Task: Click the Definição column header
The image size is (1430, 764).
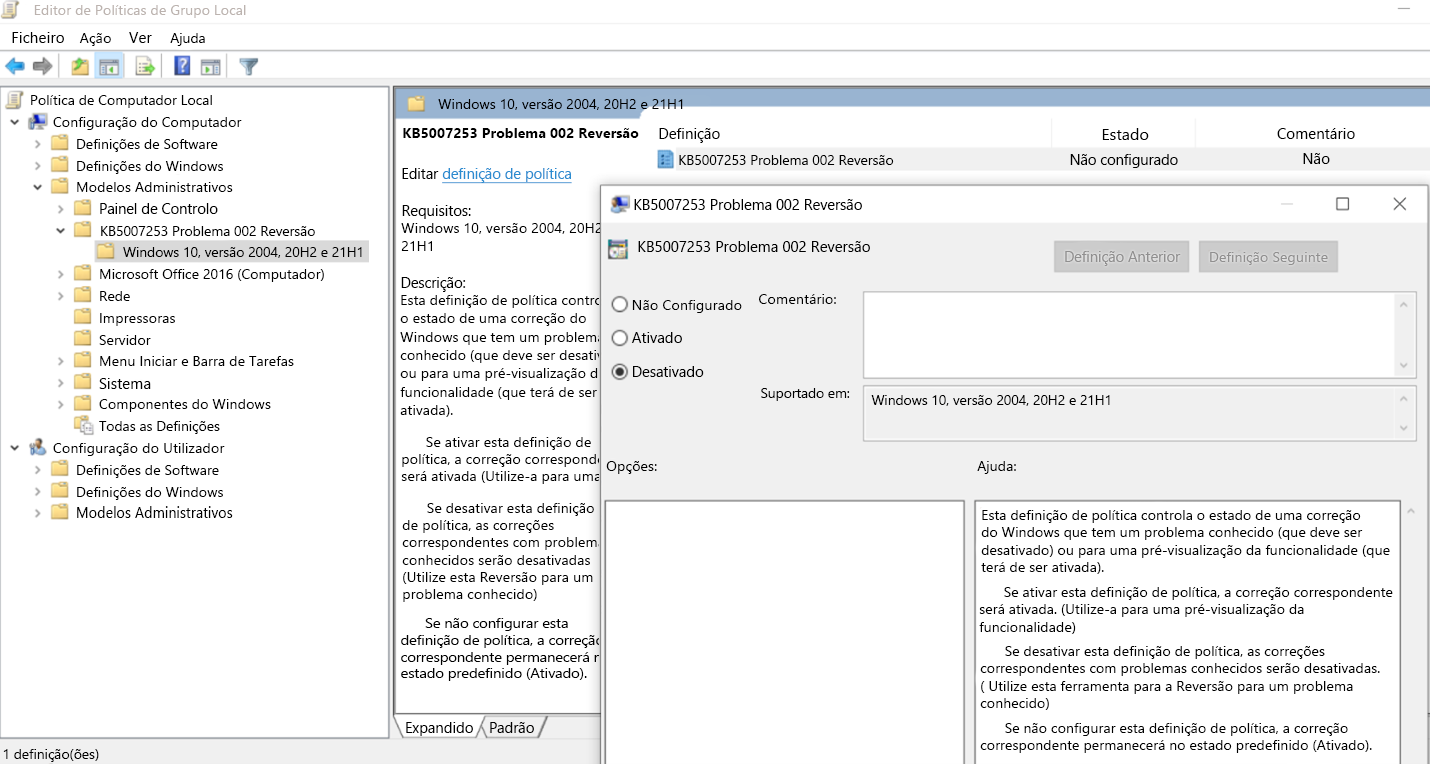Action: [x=689, y=134]
